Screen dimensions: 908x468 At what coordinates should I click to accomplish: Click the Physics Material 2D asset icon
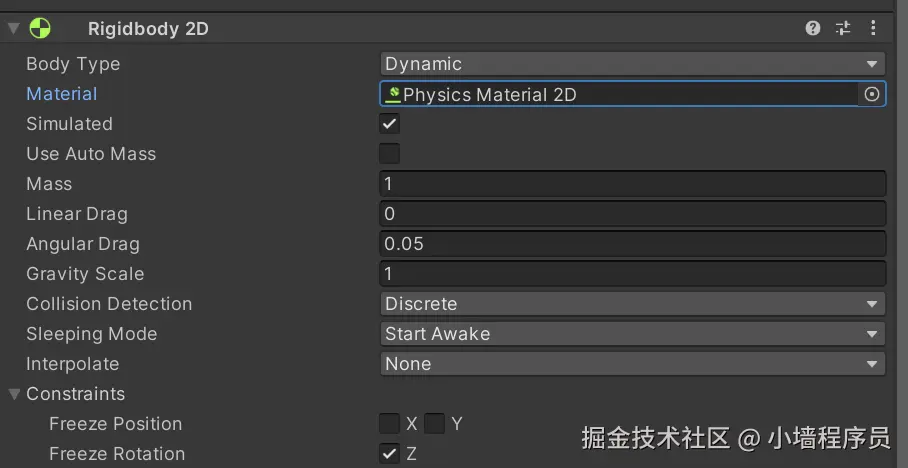coord(393,94)
